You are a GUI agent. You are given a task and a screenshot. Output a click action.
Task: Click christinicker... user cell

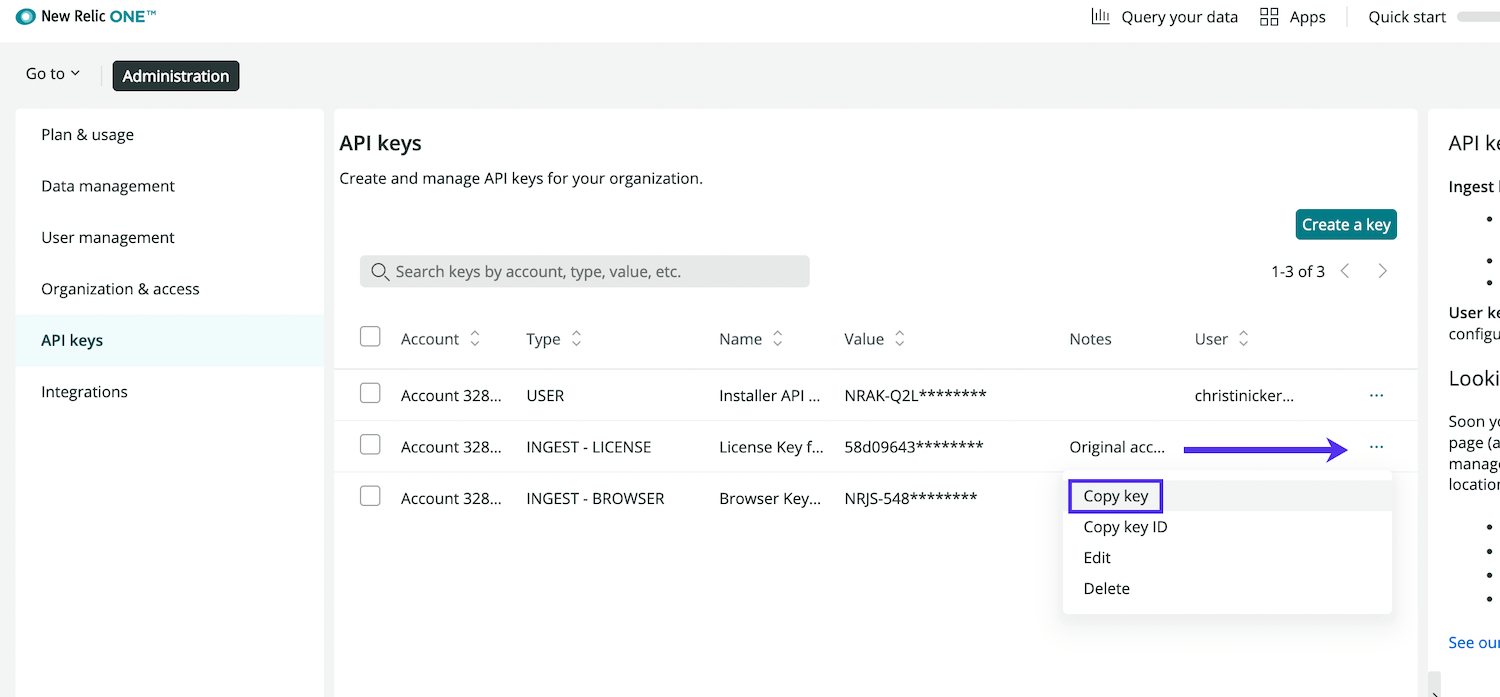(x=1244, y=396)
